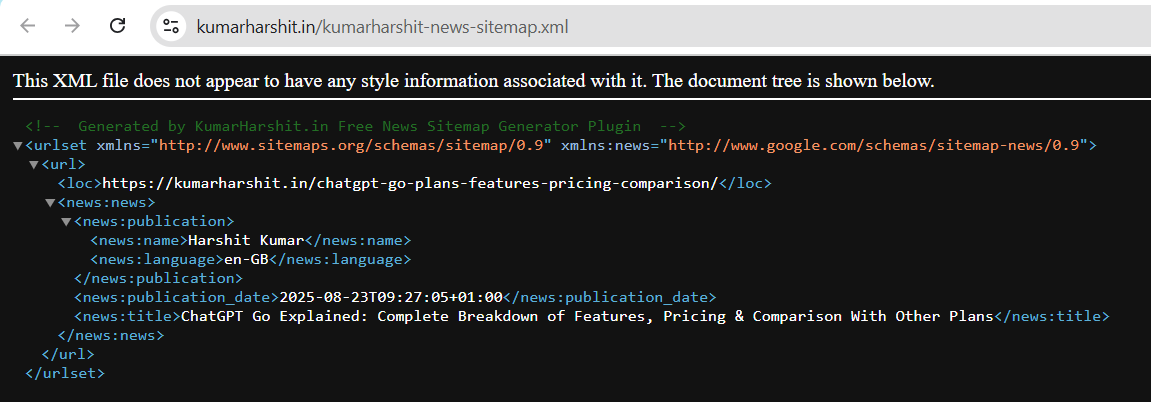Click the closing </urlset> tag
This screenshot has width=1151, height=402.
coord(65,373)
